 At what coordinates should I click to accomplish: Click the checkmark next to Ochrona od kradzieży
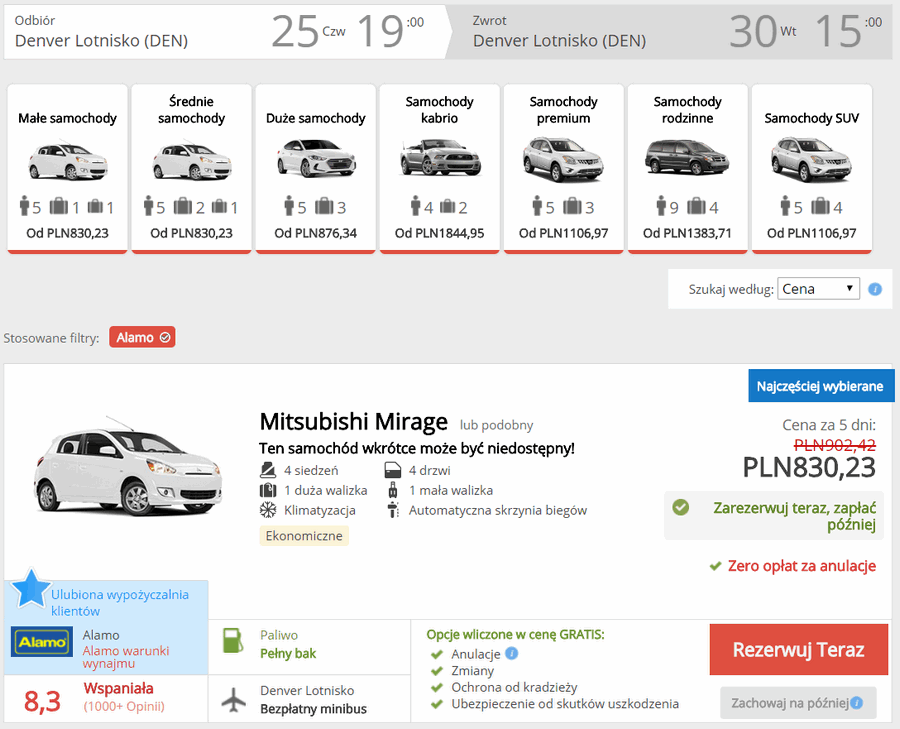(x=437, y=687)
